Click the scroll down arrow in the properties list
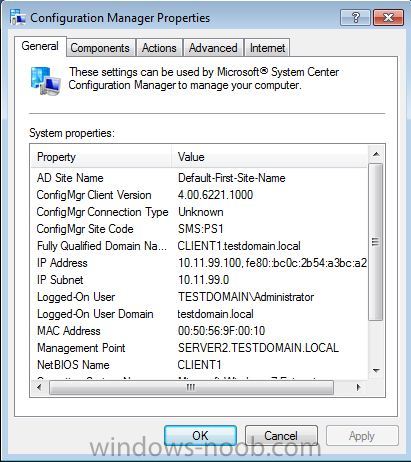411x462 pixels. tap(376, 371)
